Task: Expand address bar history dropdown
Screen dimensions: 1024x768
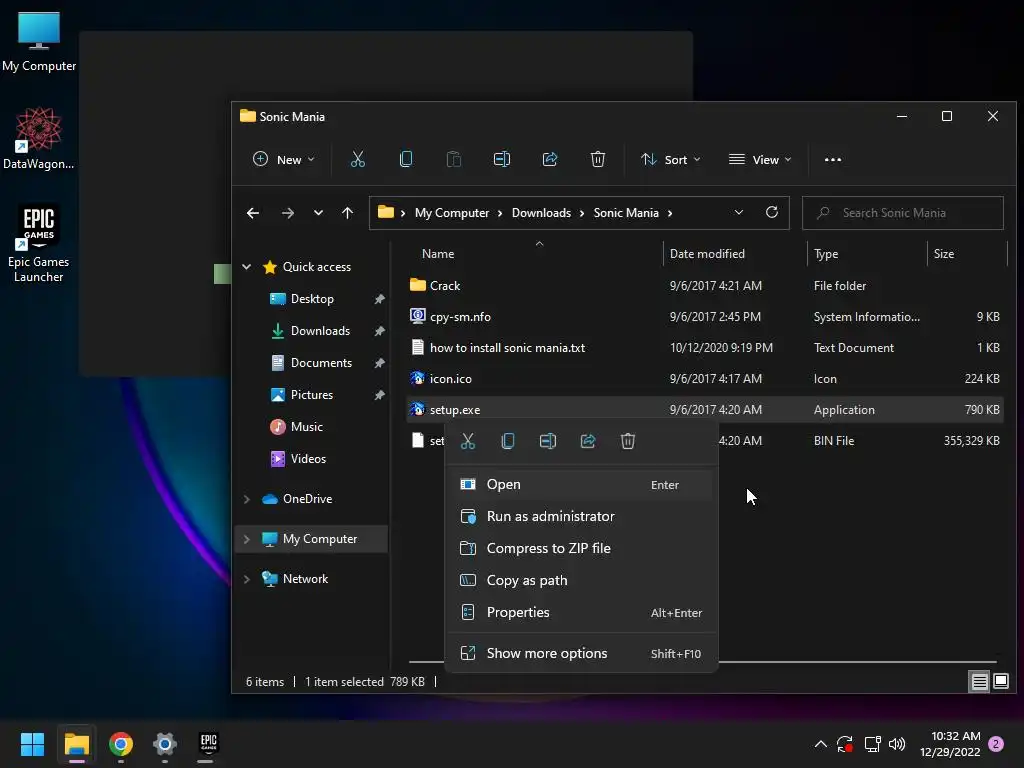Action: pos(739,212)
